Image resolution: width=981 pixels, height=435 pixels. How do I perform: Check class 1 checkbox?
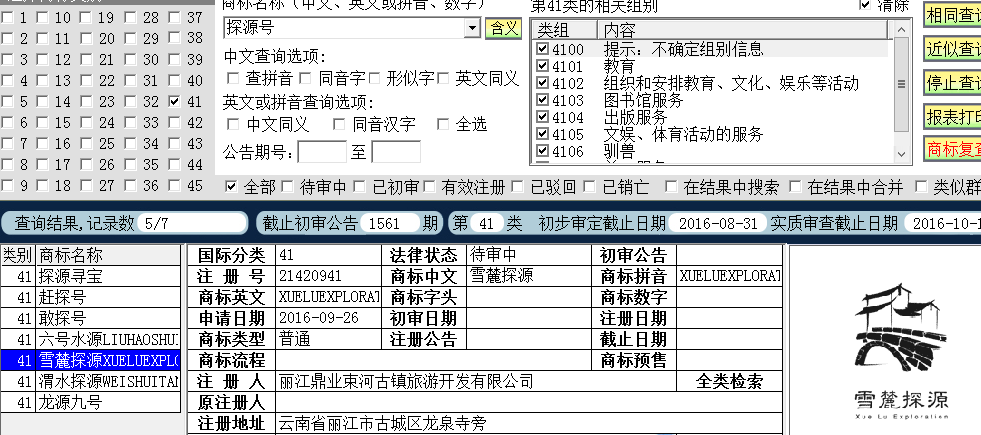pyautogui.click(x=7, y=18)
